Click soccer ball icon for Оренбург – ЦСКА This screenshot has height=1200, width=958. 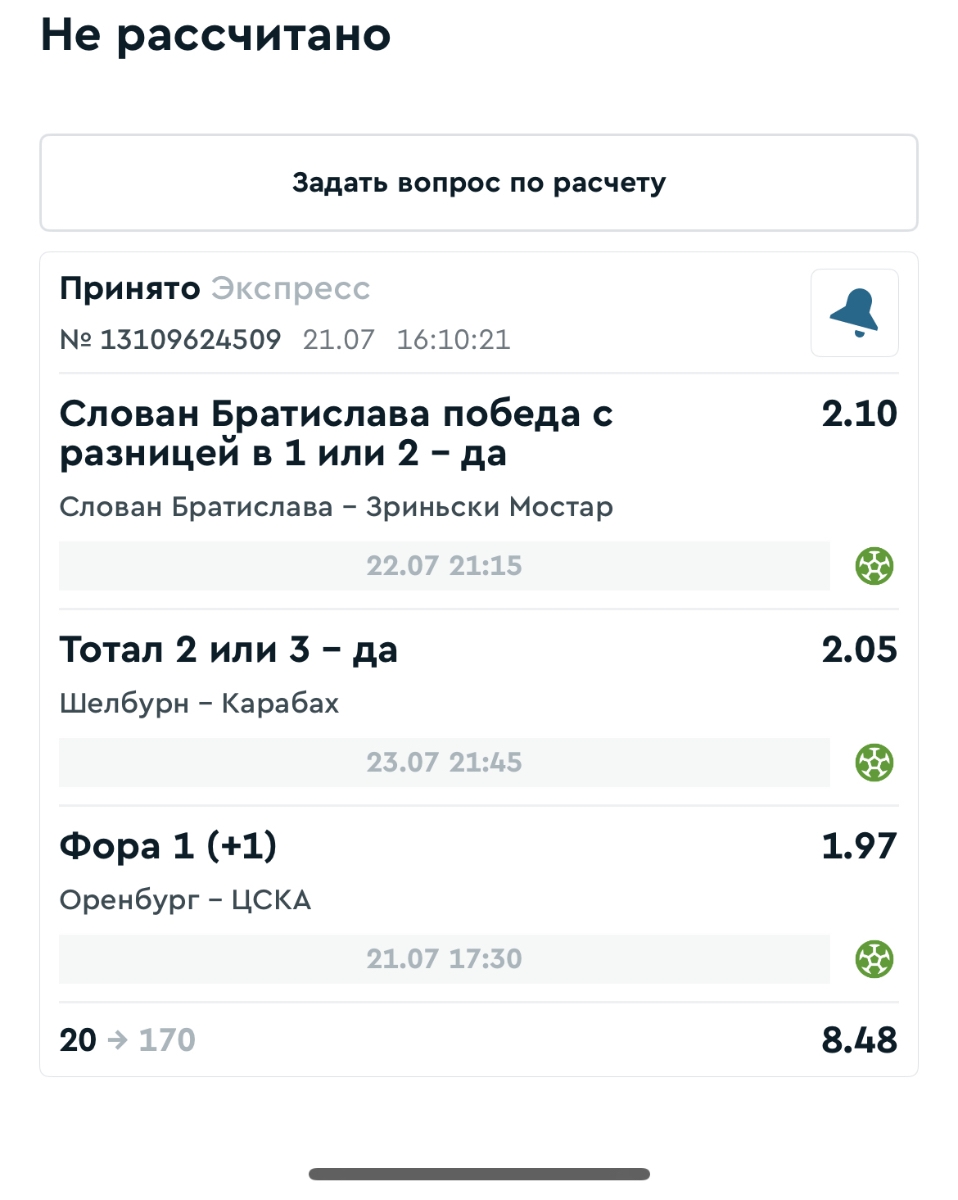(874, 960)
